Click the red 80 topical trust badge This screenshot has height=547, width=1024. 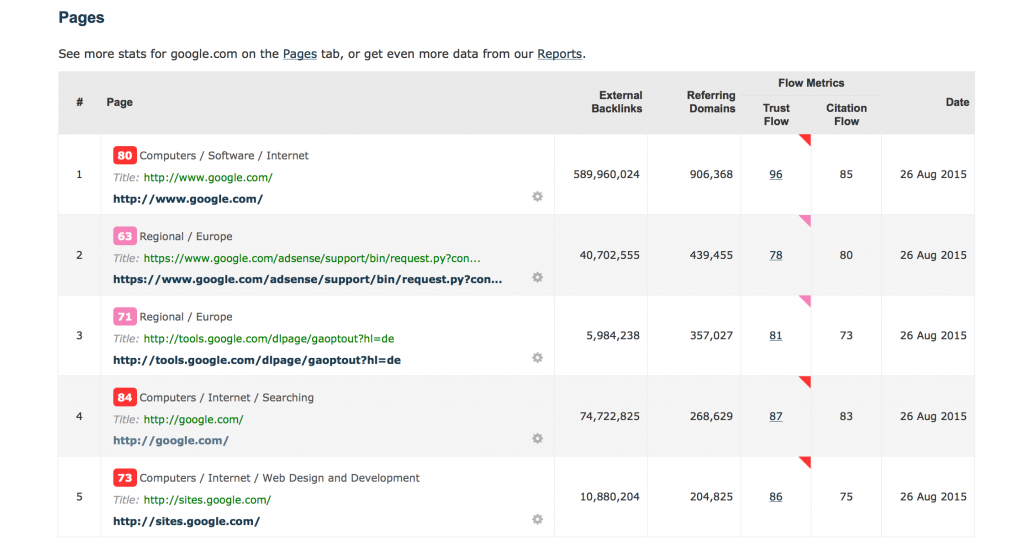(125, 155)
